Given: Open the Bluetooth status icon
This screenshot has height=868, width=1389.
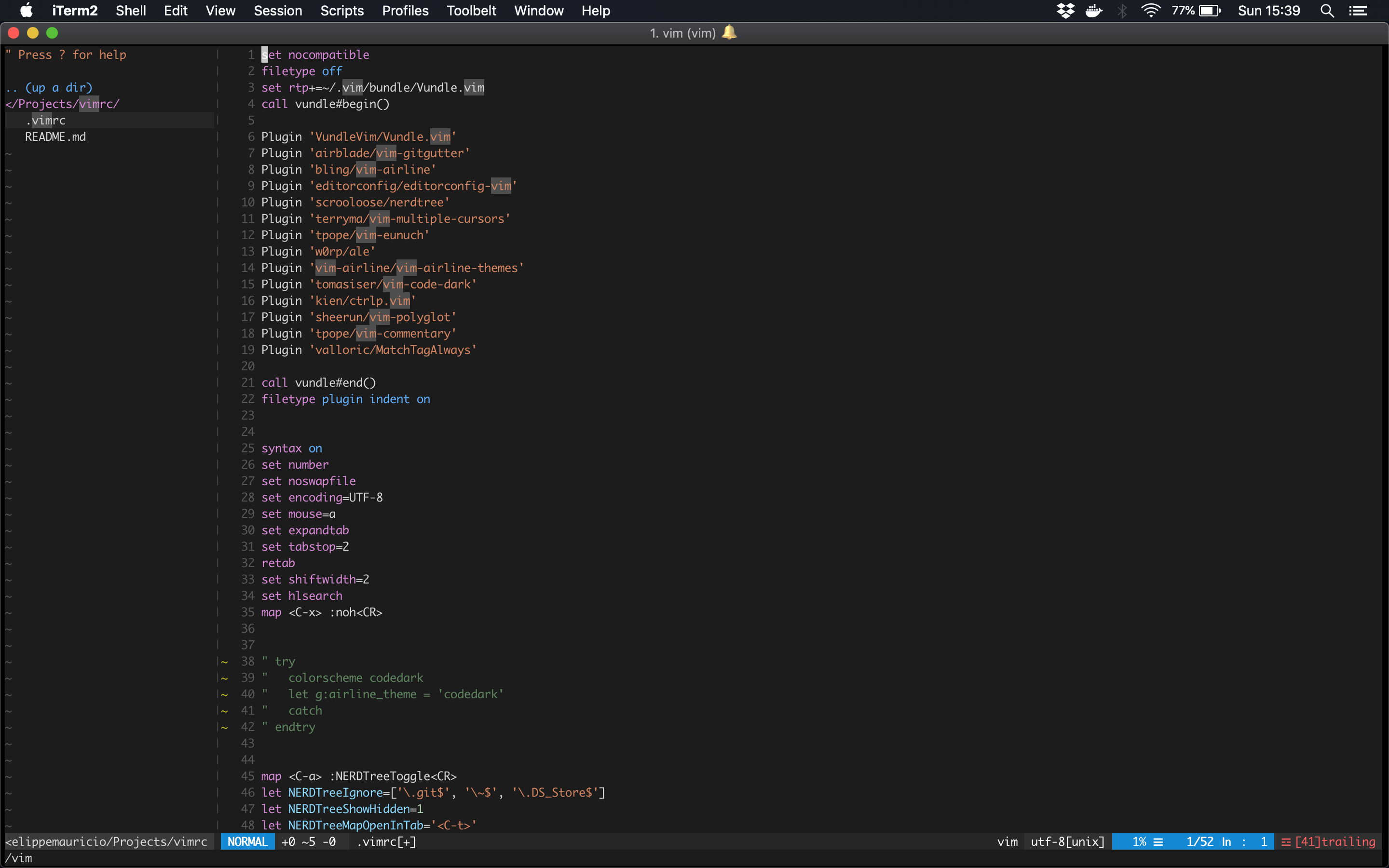Looking at the screenshot, I should [1122, 11].
